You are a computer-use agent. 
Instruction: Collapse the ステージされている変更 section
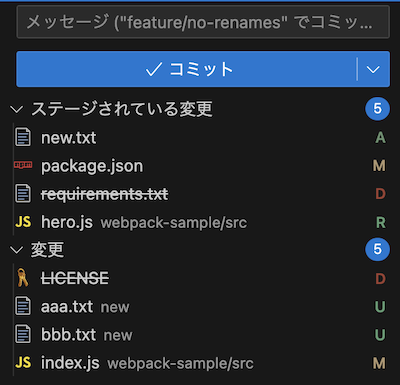coord(17,109)
